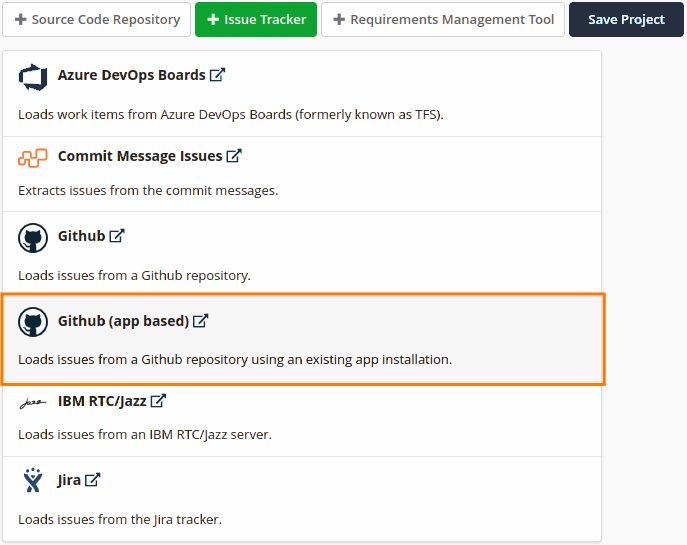Save Project with the dark button
Viewport: 687px width, 545px height.
click(626, 19)
